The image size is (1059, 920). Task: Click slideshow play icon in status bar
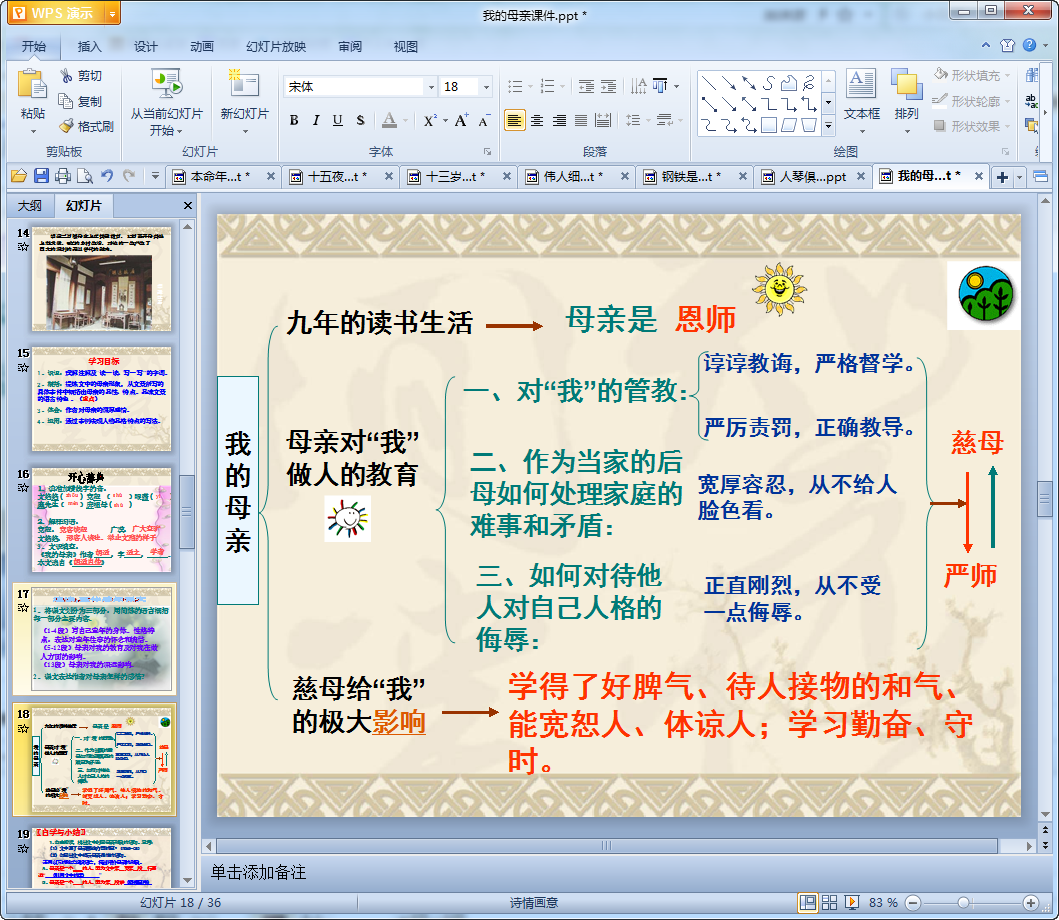(852, 902)
